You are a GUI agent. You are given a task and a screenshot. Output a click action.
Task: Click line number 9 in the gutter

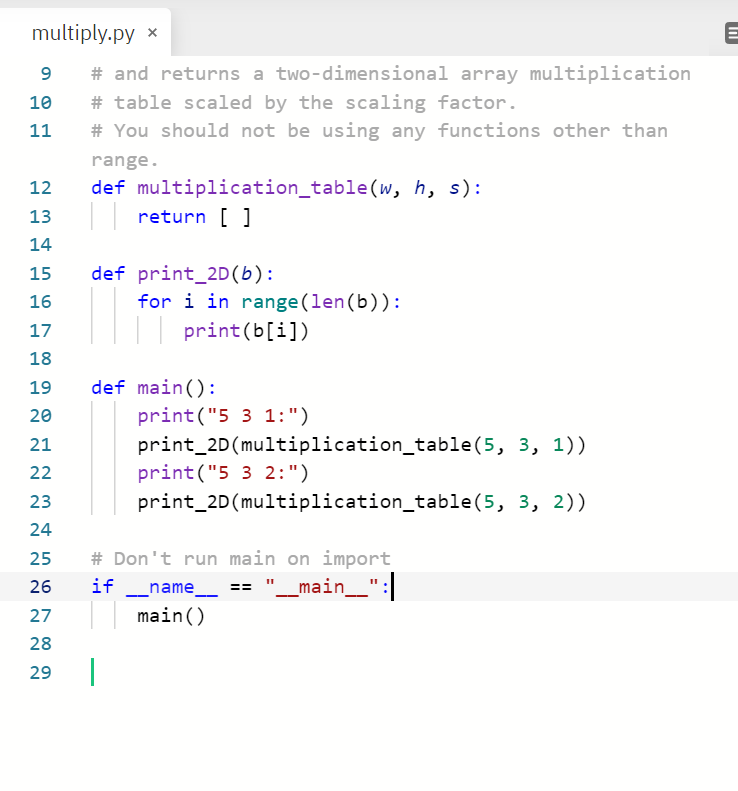[x=45, y=74]
